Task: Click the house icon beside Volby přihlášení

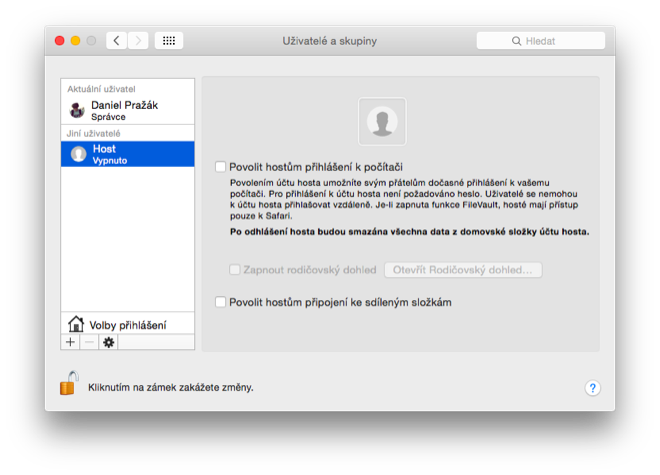Action: [x=76, y=324]
